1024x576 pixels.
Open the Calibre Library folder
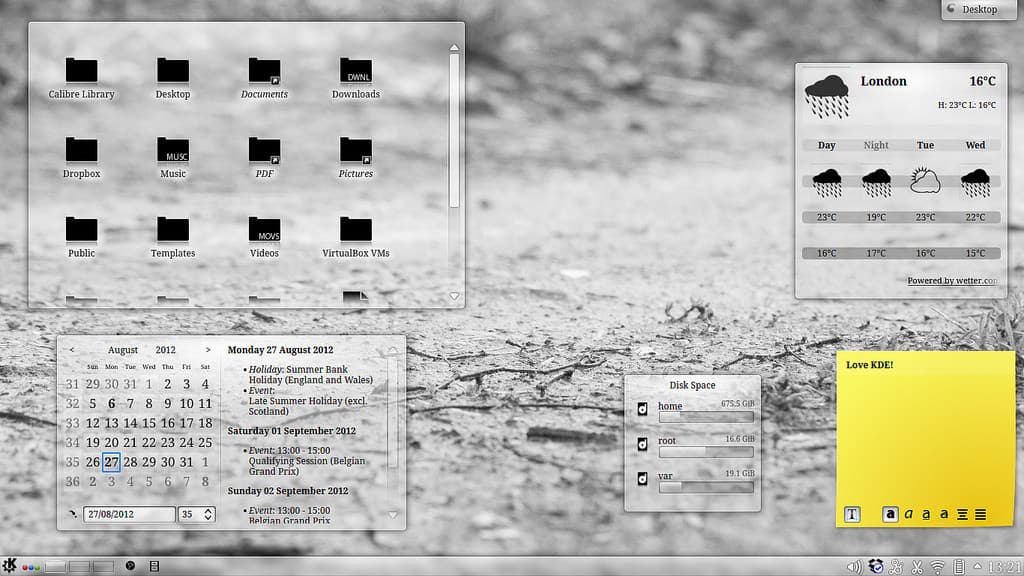click(x=81, y=71)
